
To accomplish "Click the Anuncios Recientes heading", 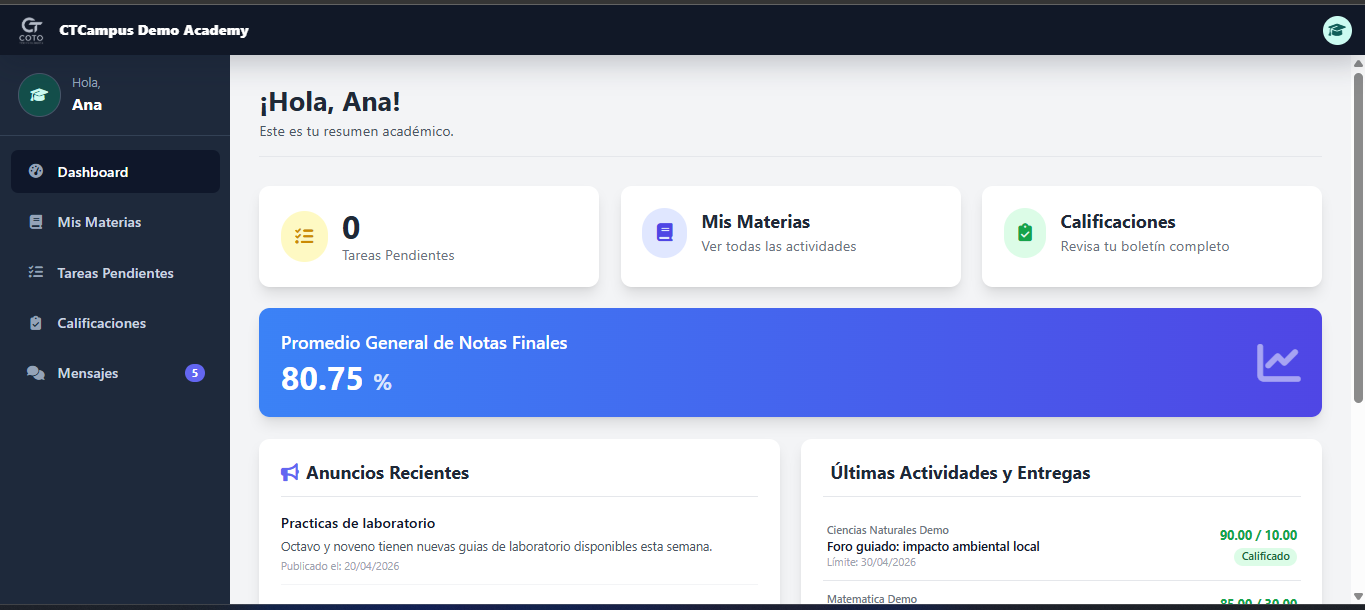I will point(387,473).
